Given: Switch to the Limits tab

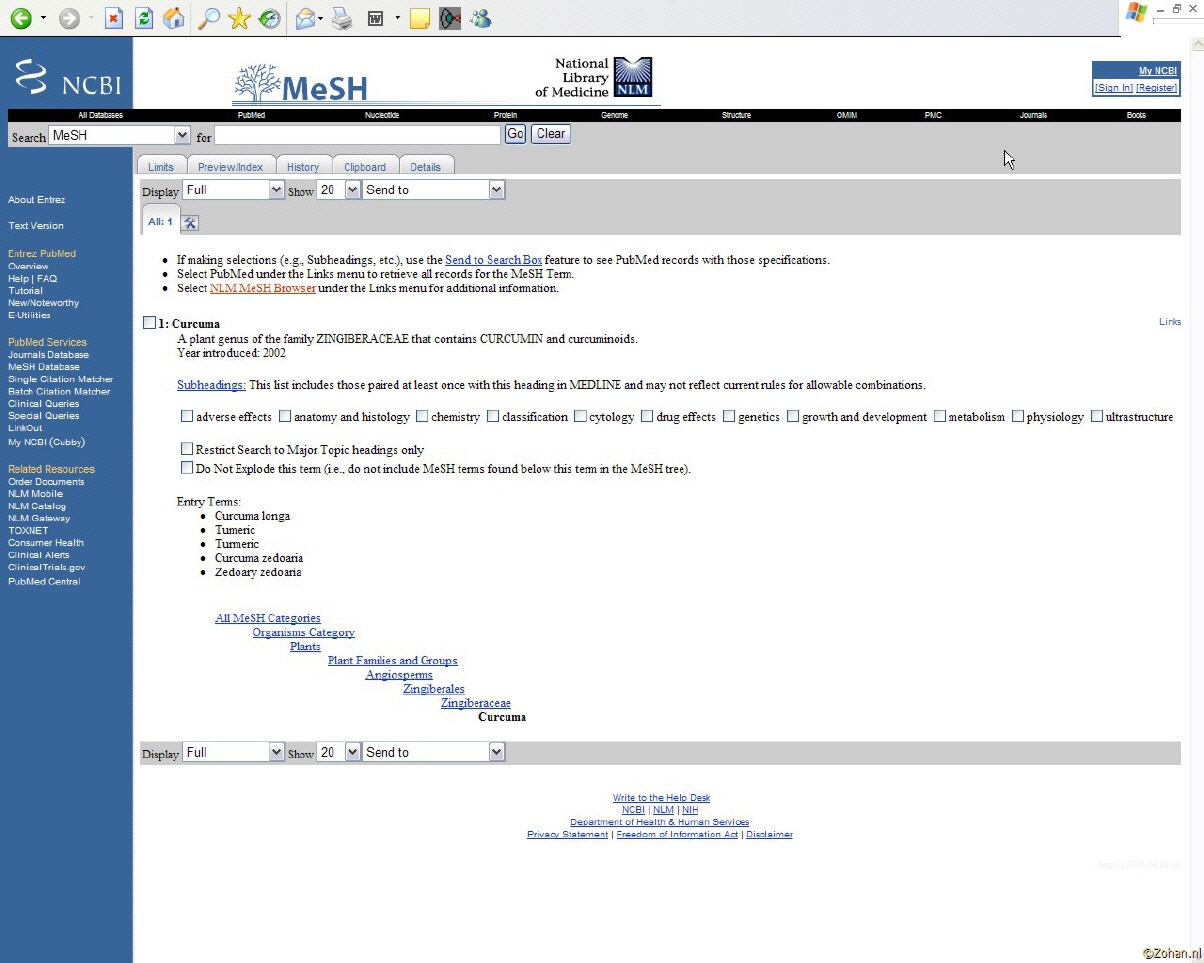Looking at the screenshot, I should point(161,166).
